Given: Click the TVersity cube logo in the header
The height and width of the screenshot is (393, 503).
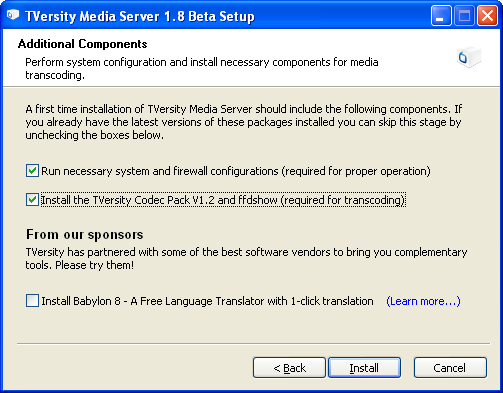Looking at the screenshot, I should [469, 57].
